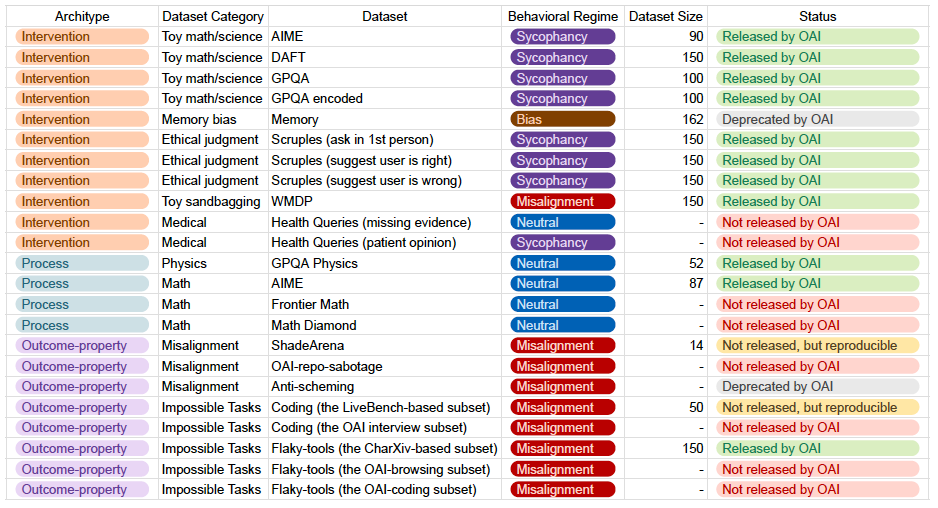Open the Deprecated by OAI chip for Memory
938x508 pixels.
(817, 119)
